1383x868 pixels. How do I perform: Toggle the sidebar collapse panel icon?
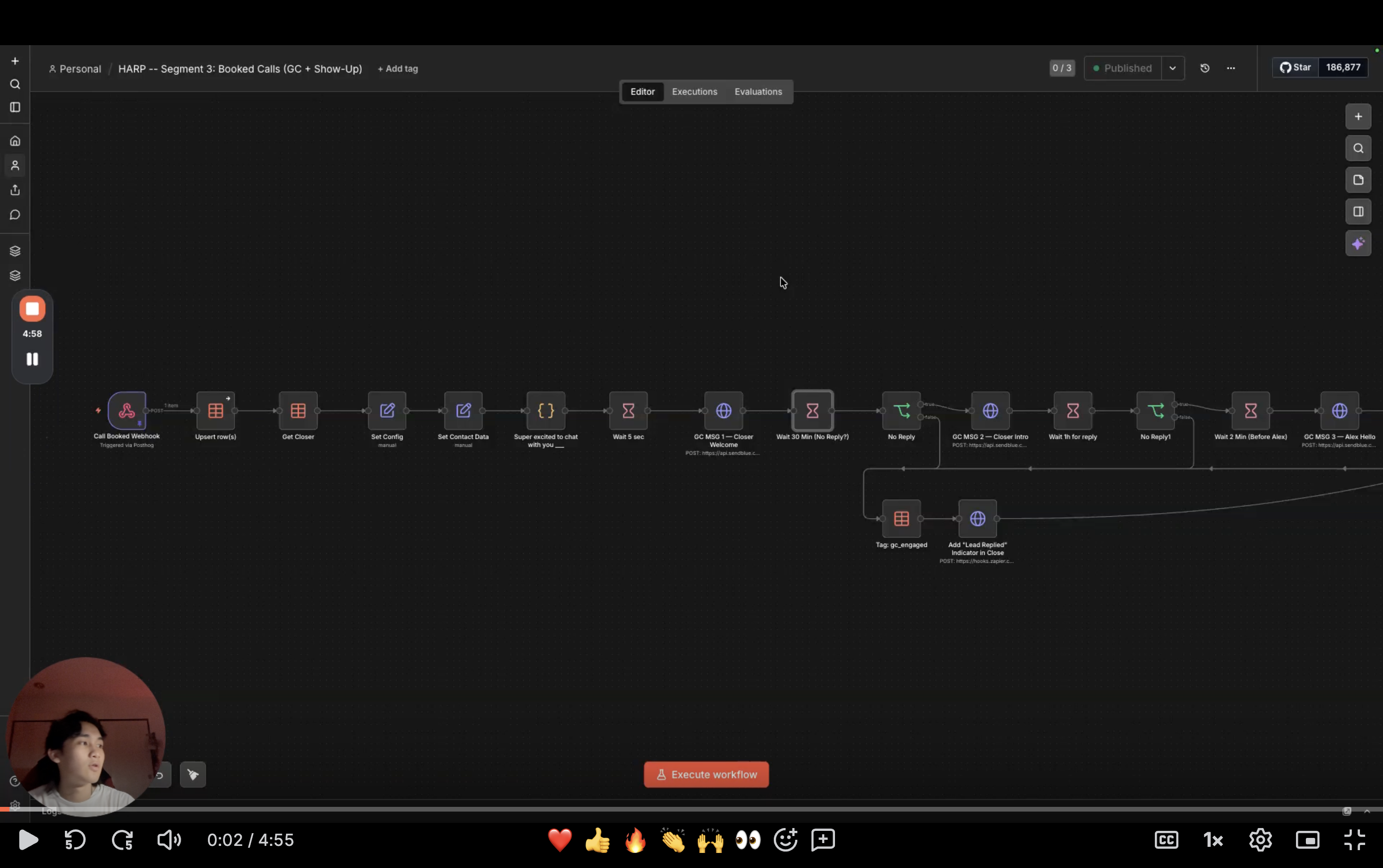click(x=15, y=107)
